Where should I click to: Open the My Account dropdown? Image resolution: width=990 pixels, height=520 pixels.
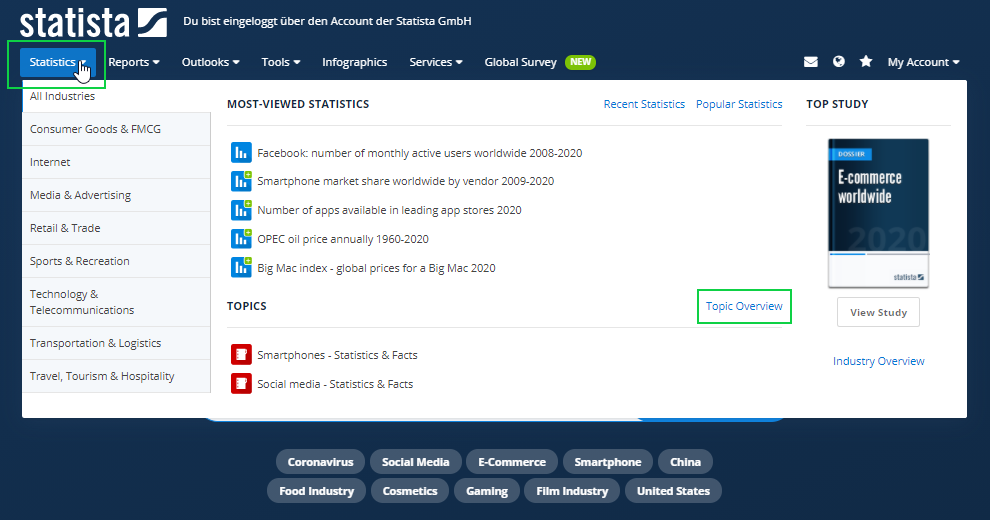click(923, 62)
